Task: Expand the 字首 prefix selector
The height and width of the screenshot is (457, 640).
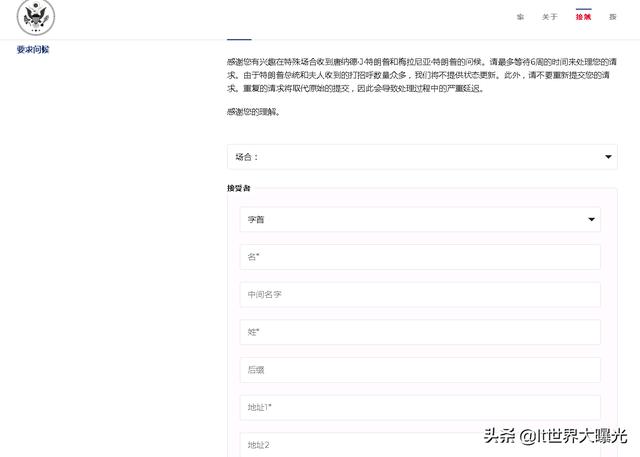Action: 419,219
